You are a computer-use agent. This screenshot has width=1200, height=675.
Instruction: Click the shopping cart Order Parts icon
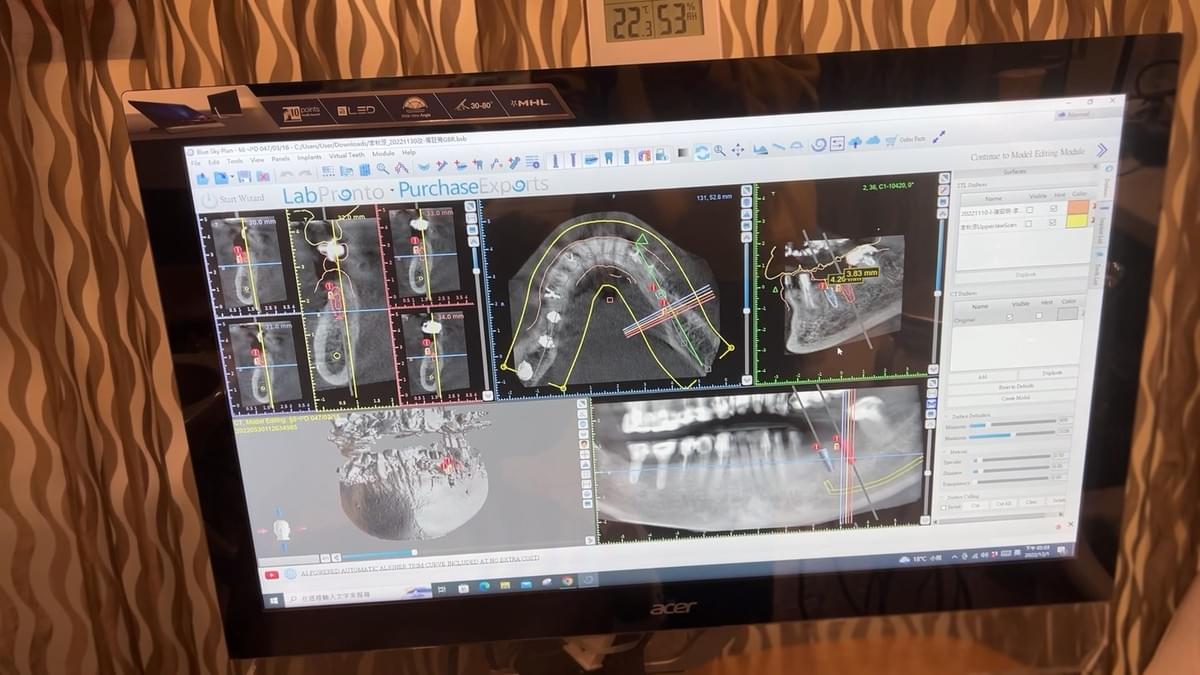click(889, 140)
